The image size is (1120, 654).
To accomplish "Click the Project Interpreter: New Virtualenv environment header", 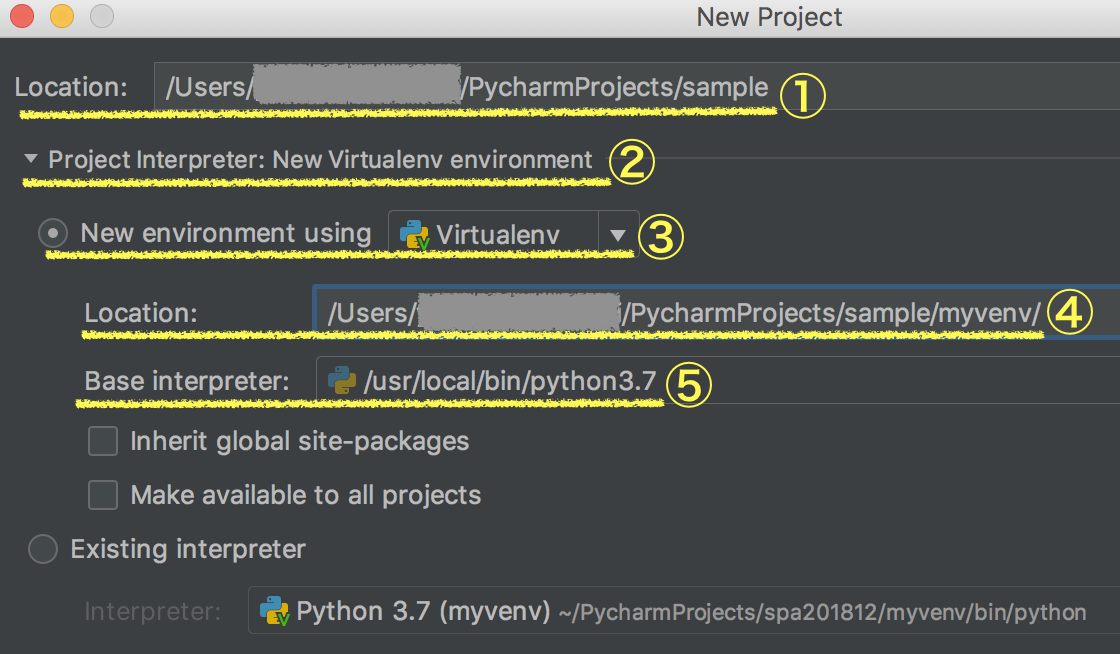I will 320,159.
